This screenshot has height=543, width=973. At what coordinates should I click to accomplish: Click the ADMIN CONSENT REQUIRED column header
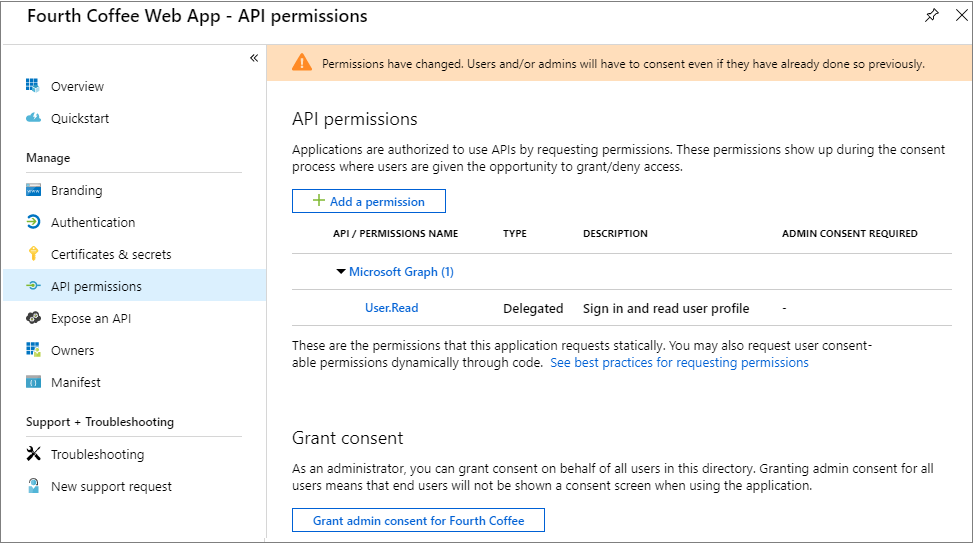(x=850, y=233)
